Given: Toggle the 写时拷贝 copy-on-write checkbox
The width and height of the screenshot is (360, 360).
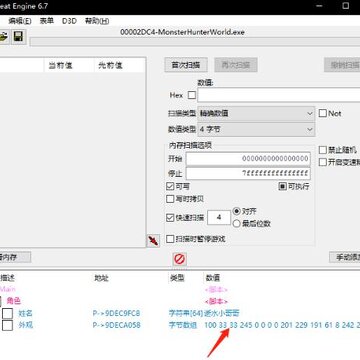Looking at the screenshot, I should pyautogui.click(x=170, y=199).
